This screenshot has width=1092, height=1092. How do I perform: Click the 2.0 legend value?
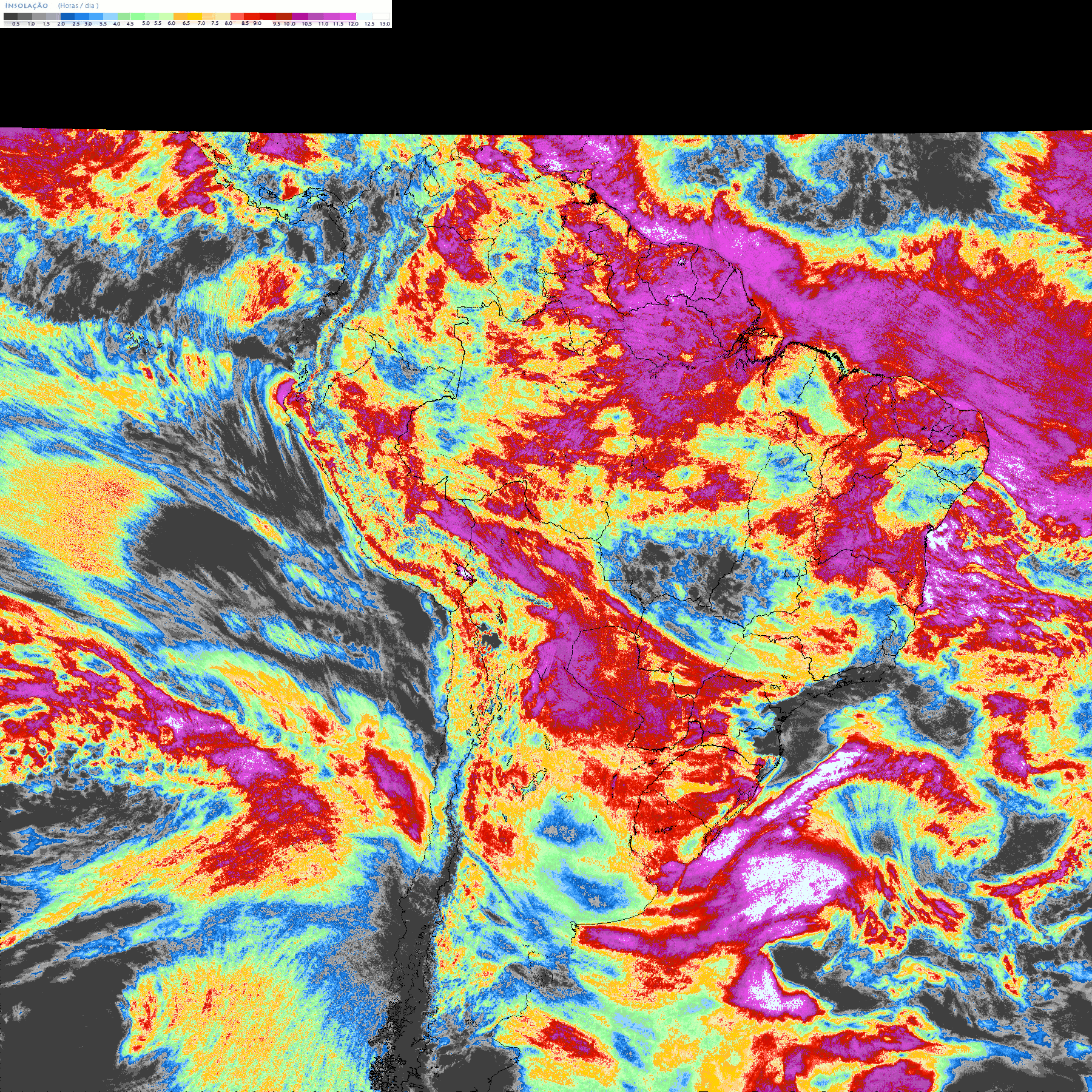(x=61, y=24)
